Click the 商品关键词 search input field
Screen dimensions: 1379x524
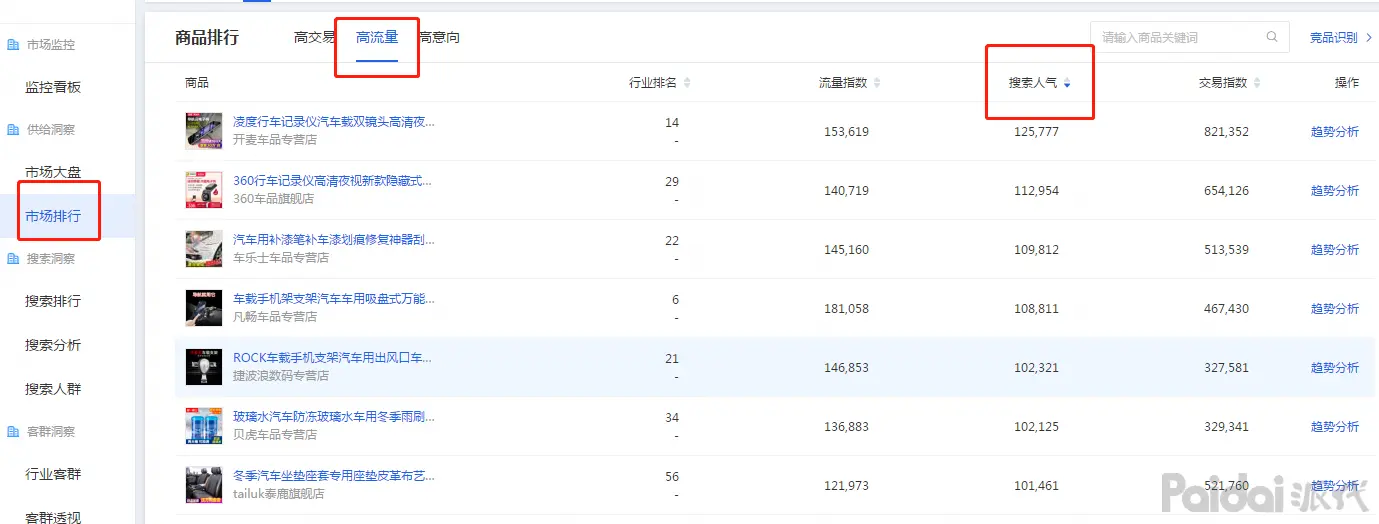pyautogui.click(x=1178, y=38)
